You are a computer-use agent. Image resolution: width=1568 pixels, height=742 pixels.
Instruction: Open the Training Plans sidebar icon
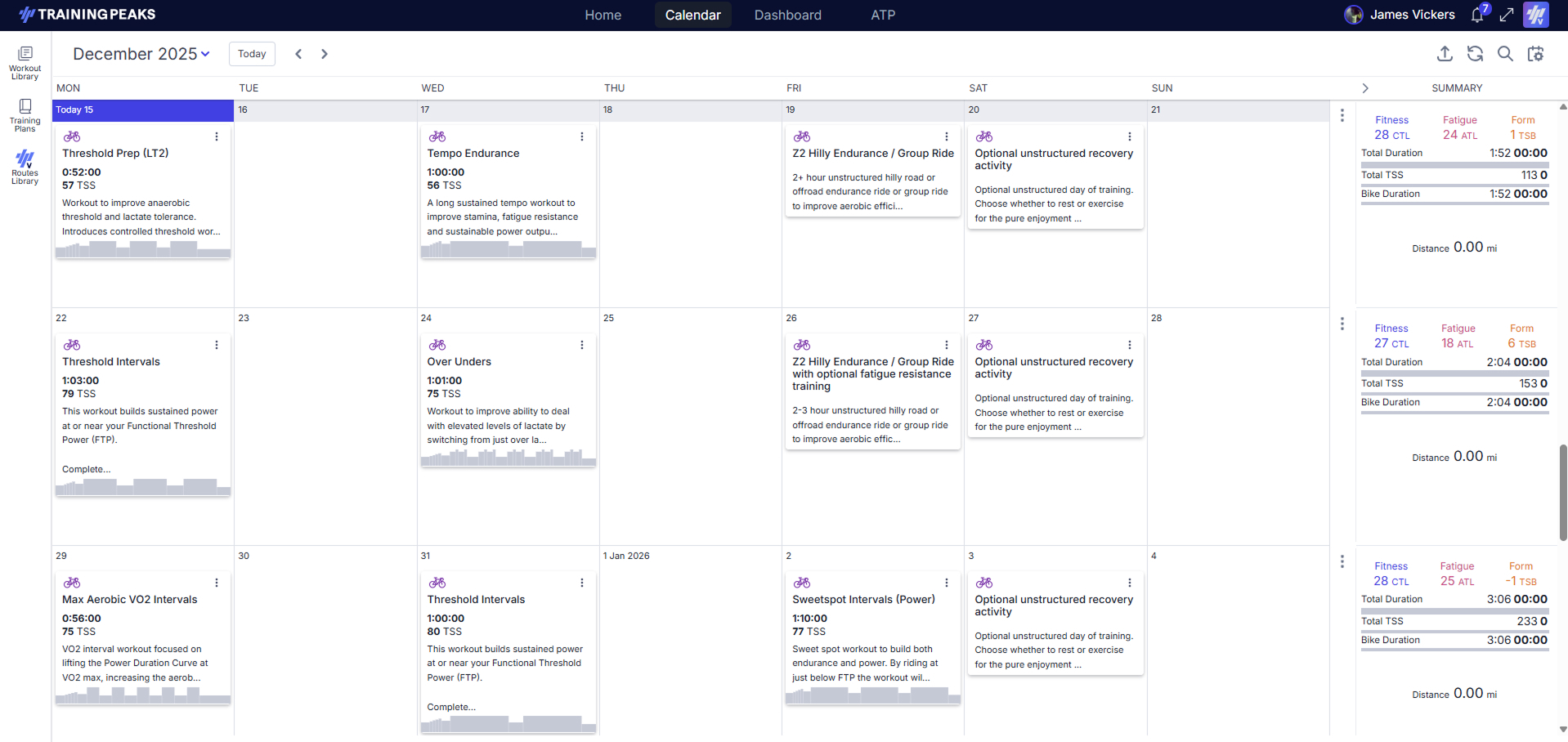click(25, 115)
